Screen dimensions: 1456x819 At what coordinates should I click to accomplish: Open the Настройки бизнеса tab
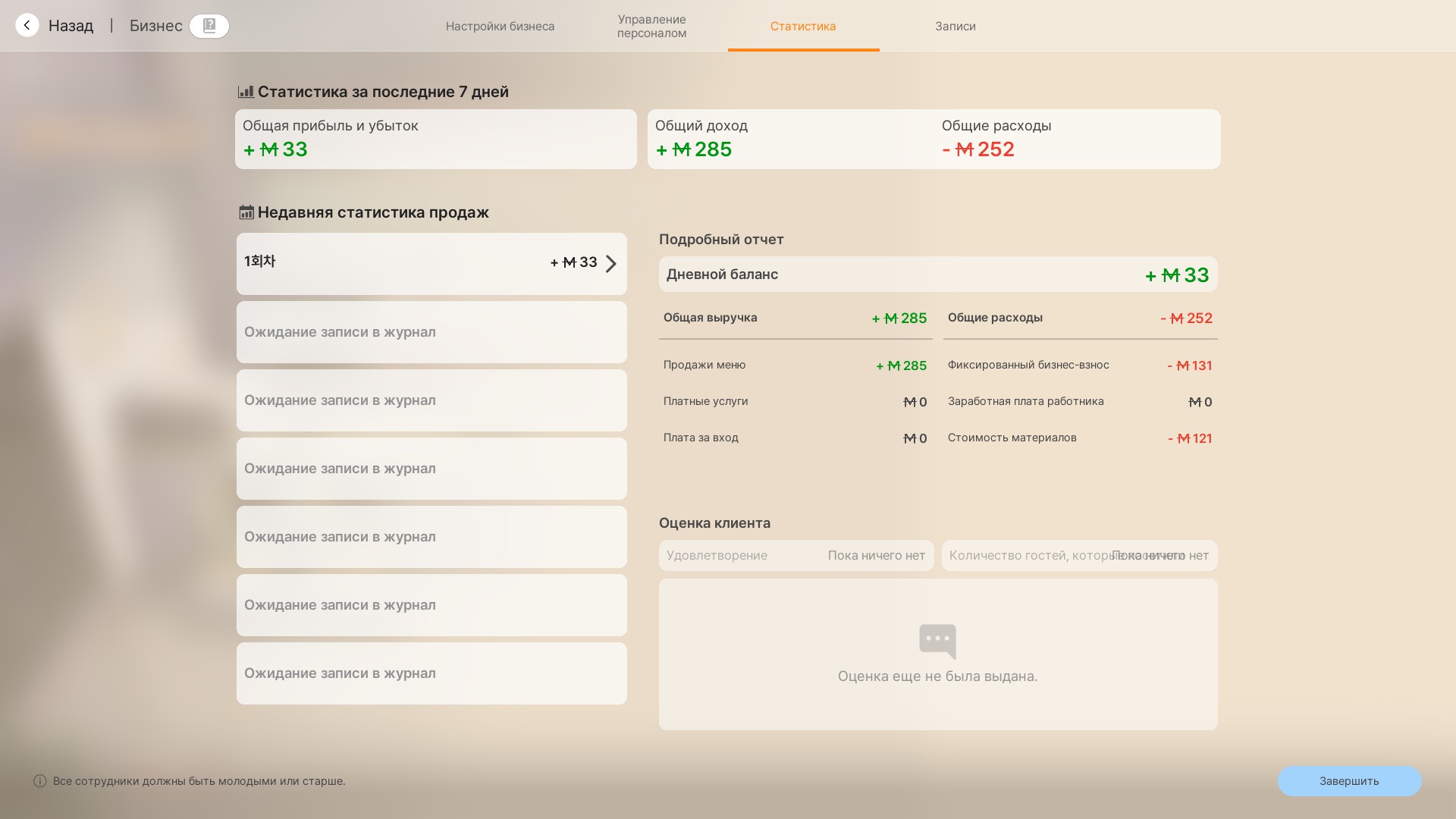[500, 26]
